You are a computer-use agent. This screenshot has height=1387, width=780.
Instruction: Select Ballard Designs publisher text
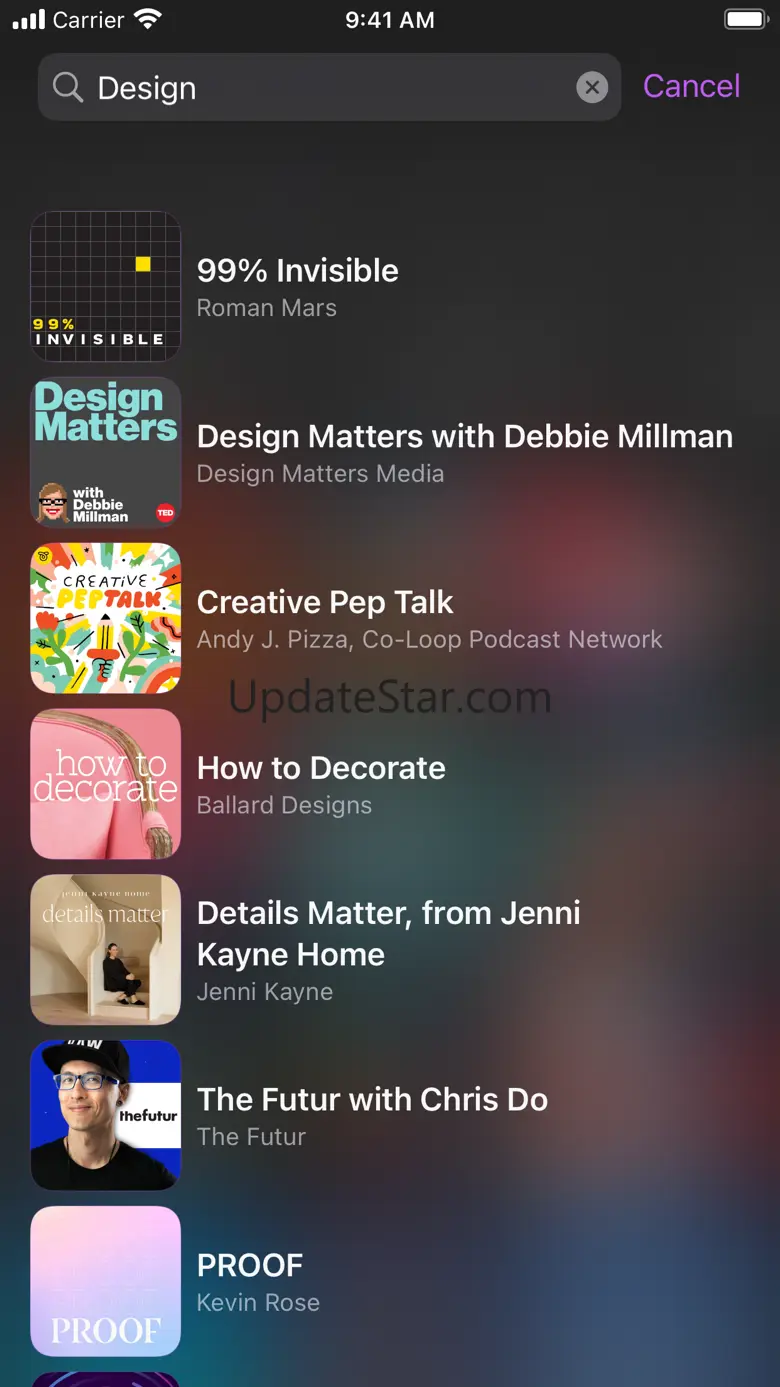[x=284, y=806]
